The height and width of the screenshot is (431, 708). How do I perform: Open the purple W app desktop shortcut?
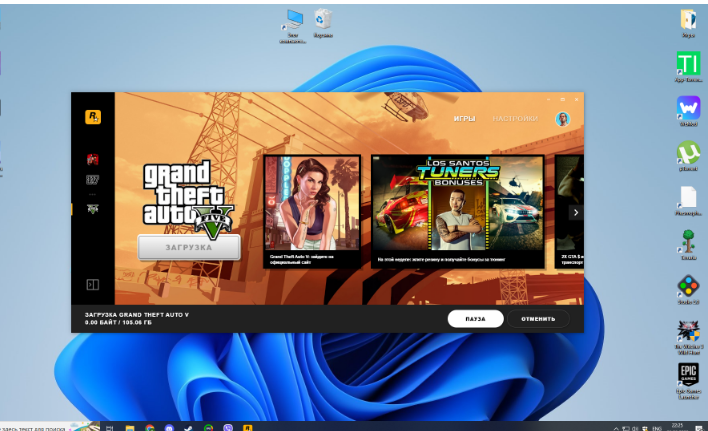[x=688, y=111]
